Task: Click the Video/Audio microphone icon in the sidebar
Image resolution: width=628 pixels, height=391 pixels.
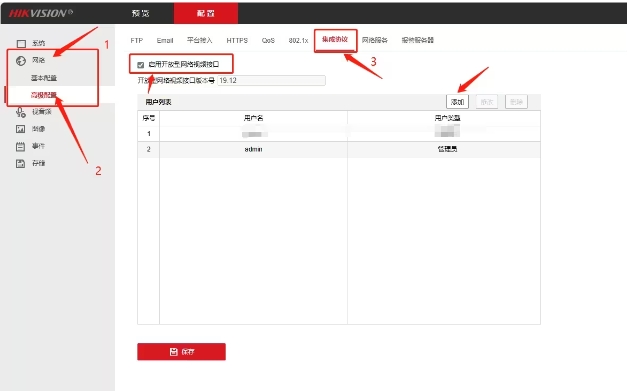Action: 21,112
